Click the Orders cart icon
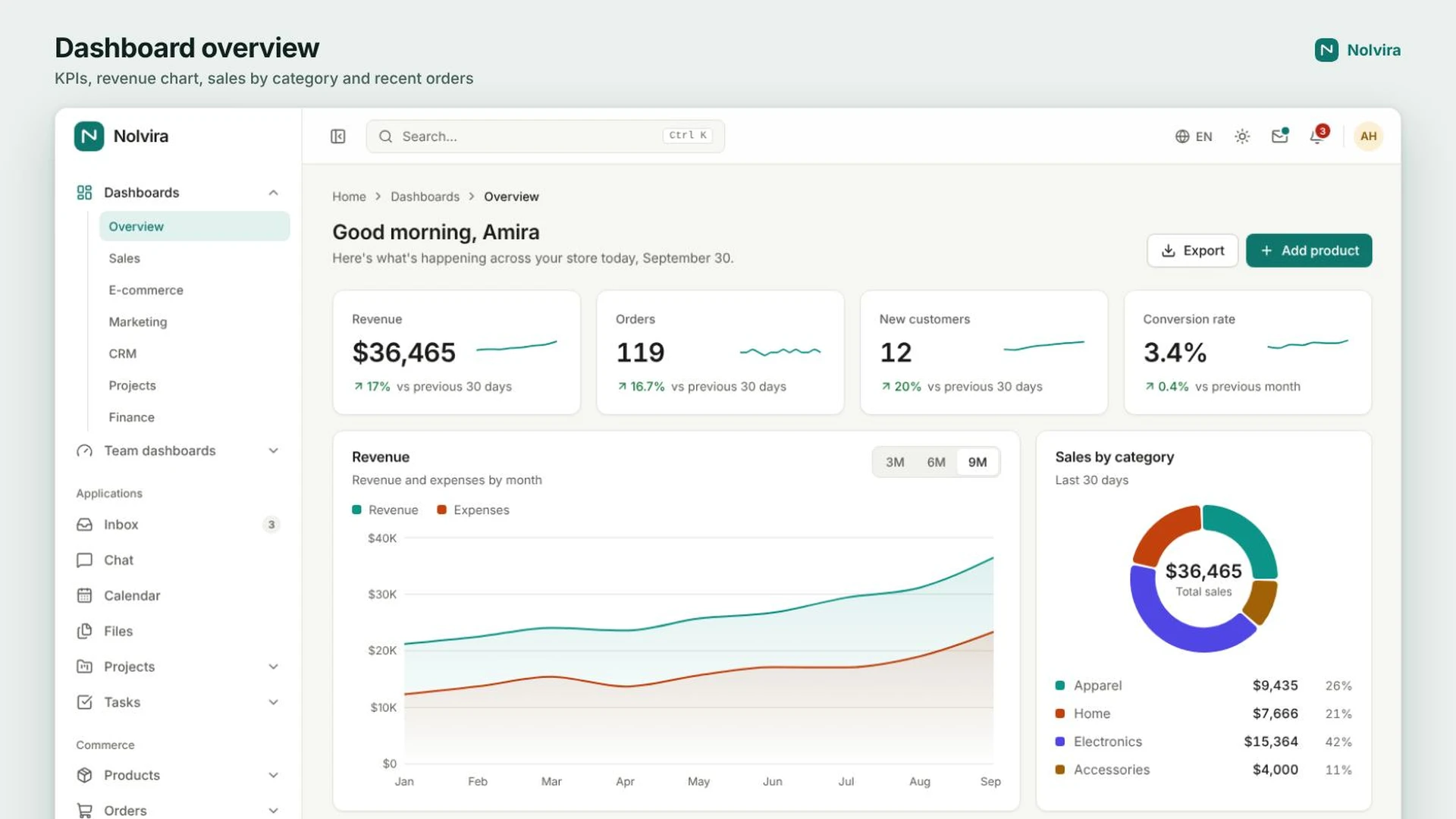Viewport: 1456px width, 819px height. click(x=84, y=811)
